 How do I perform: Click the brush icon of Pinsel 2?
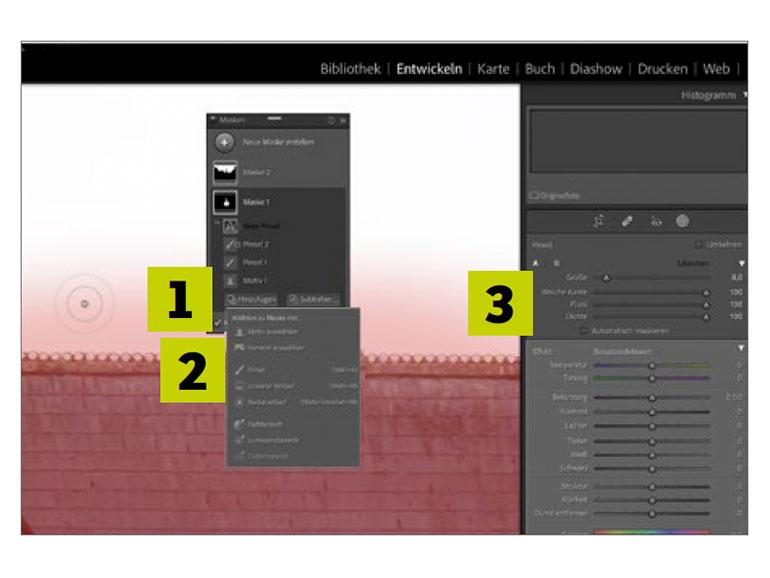point(230,244)
